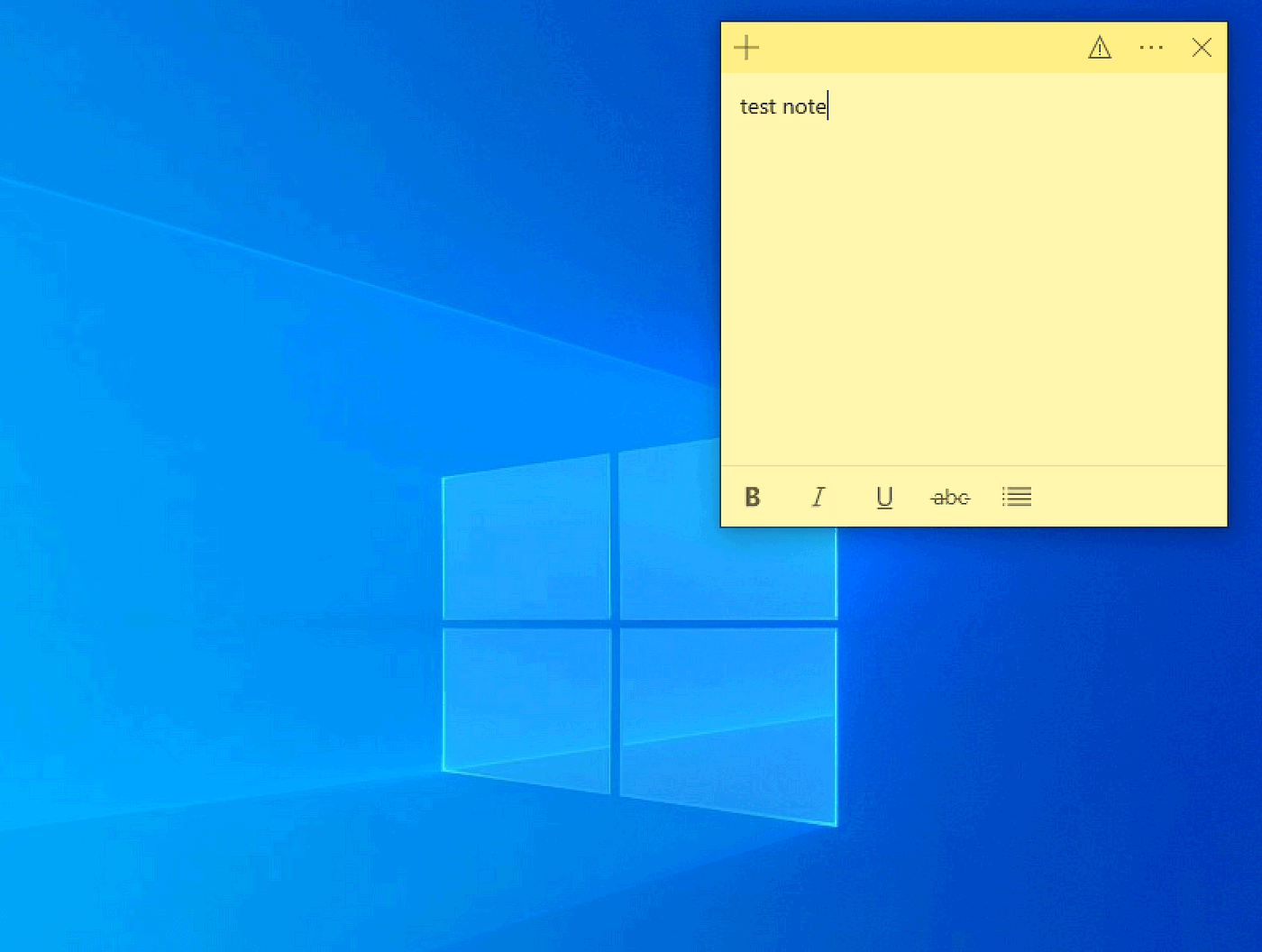Viewport: 1262px width, 952px height.
Task: Click the warning triangle icon in the note header
Action: pos(1100,48)
